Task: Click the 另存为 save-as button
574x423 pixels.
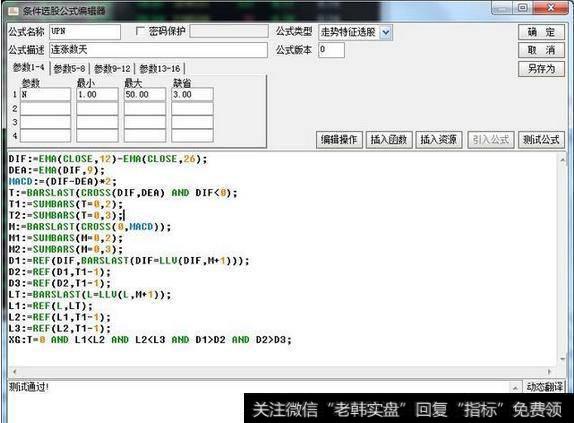Action: (541, 68)
